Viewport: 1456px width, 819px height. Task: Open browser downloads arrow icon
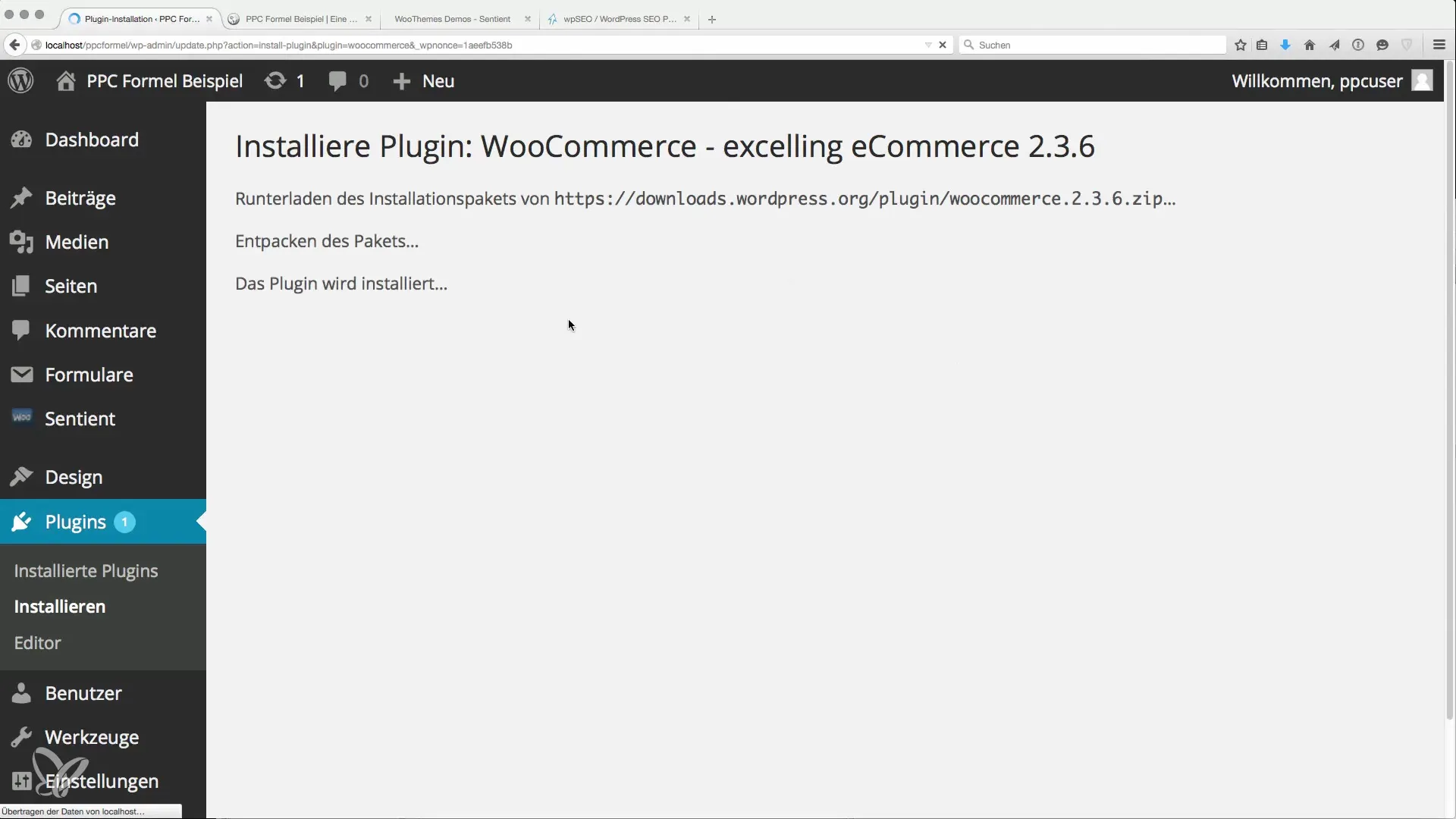pos(1285,45)
